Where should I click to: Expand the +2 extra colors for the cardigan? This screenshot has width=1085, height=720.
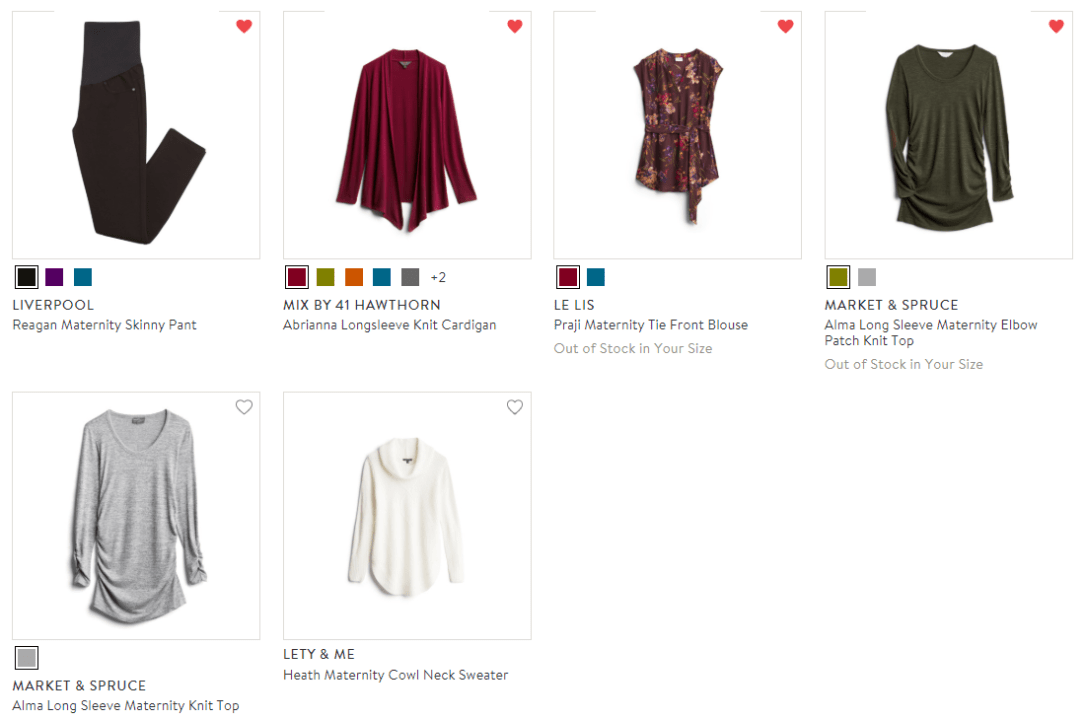(437, 277)
